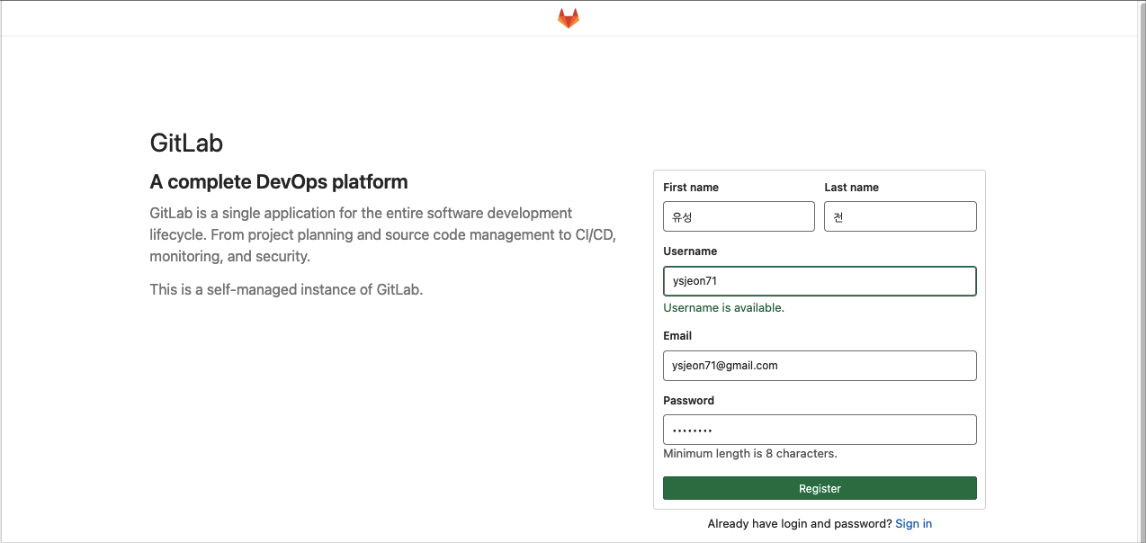The image size is (1146, 543).
Task: Click 'This is a self-managed instance of GitLab.' text
Action: 286,289
